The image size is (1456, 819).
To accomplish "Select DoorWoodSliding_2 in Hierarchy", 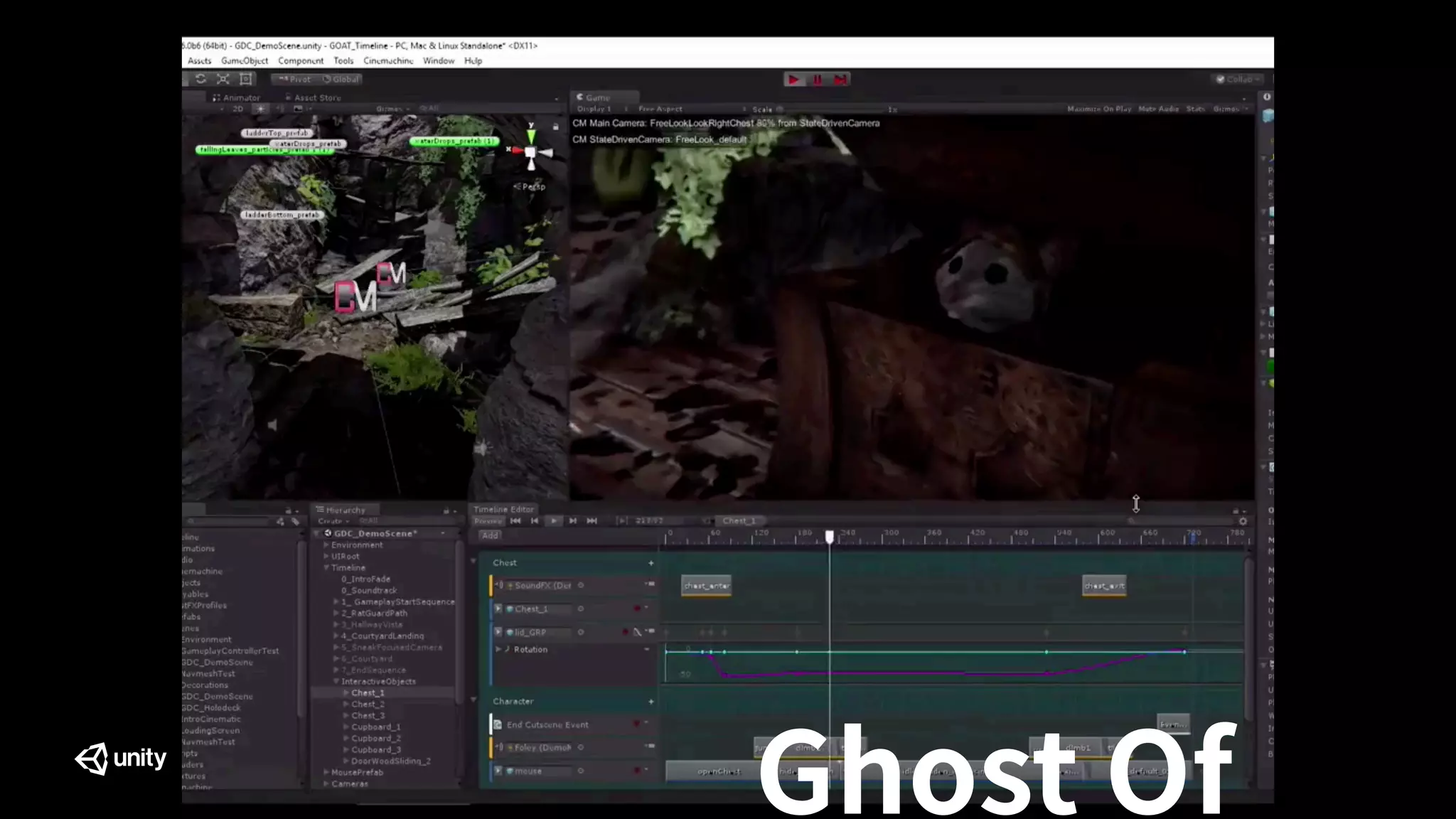I will coord(391,761).
